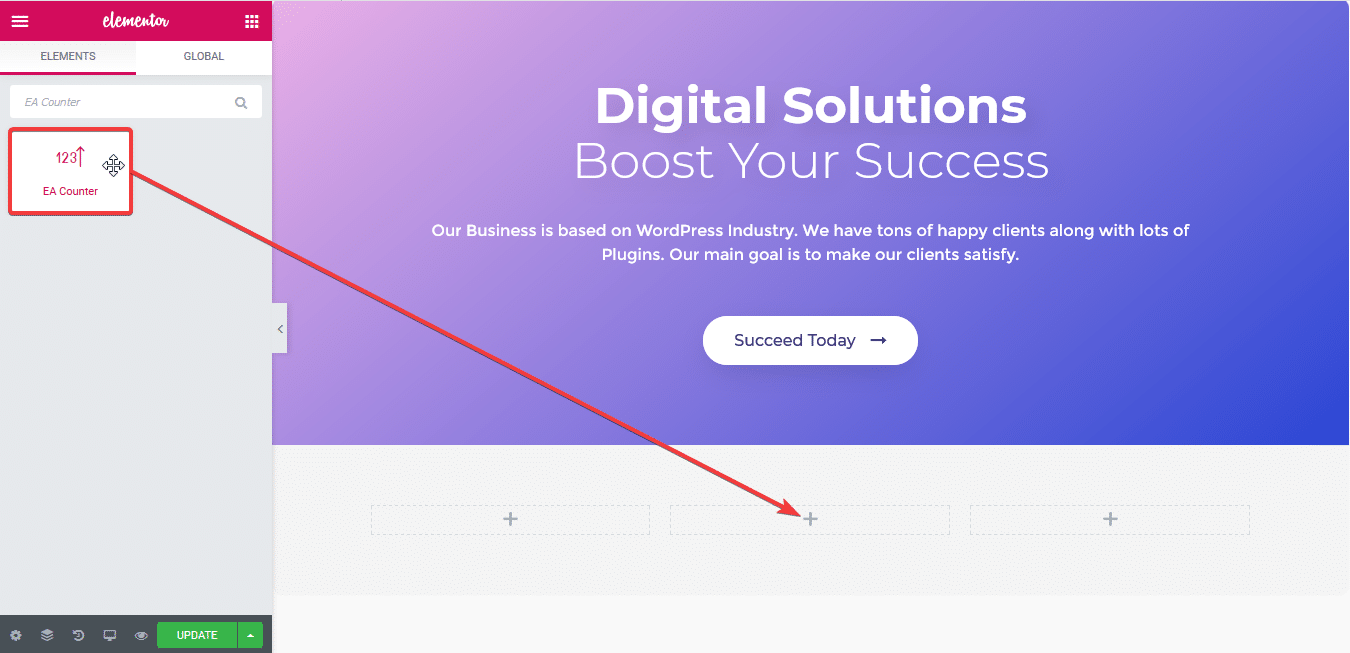Add widget to the right column
This screenshot has height=653, width=1350.
[x=1110, y=519]
